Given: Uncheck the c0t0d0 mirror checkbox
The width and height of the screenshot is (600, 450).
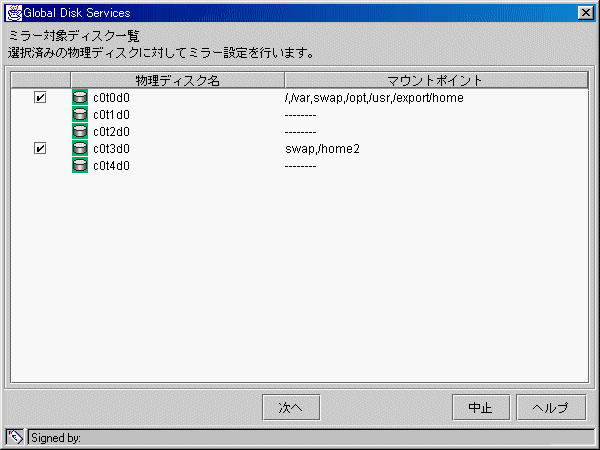Looking at the screenshot, I should (x=40, y=98).
